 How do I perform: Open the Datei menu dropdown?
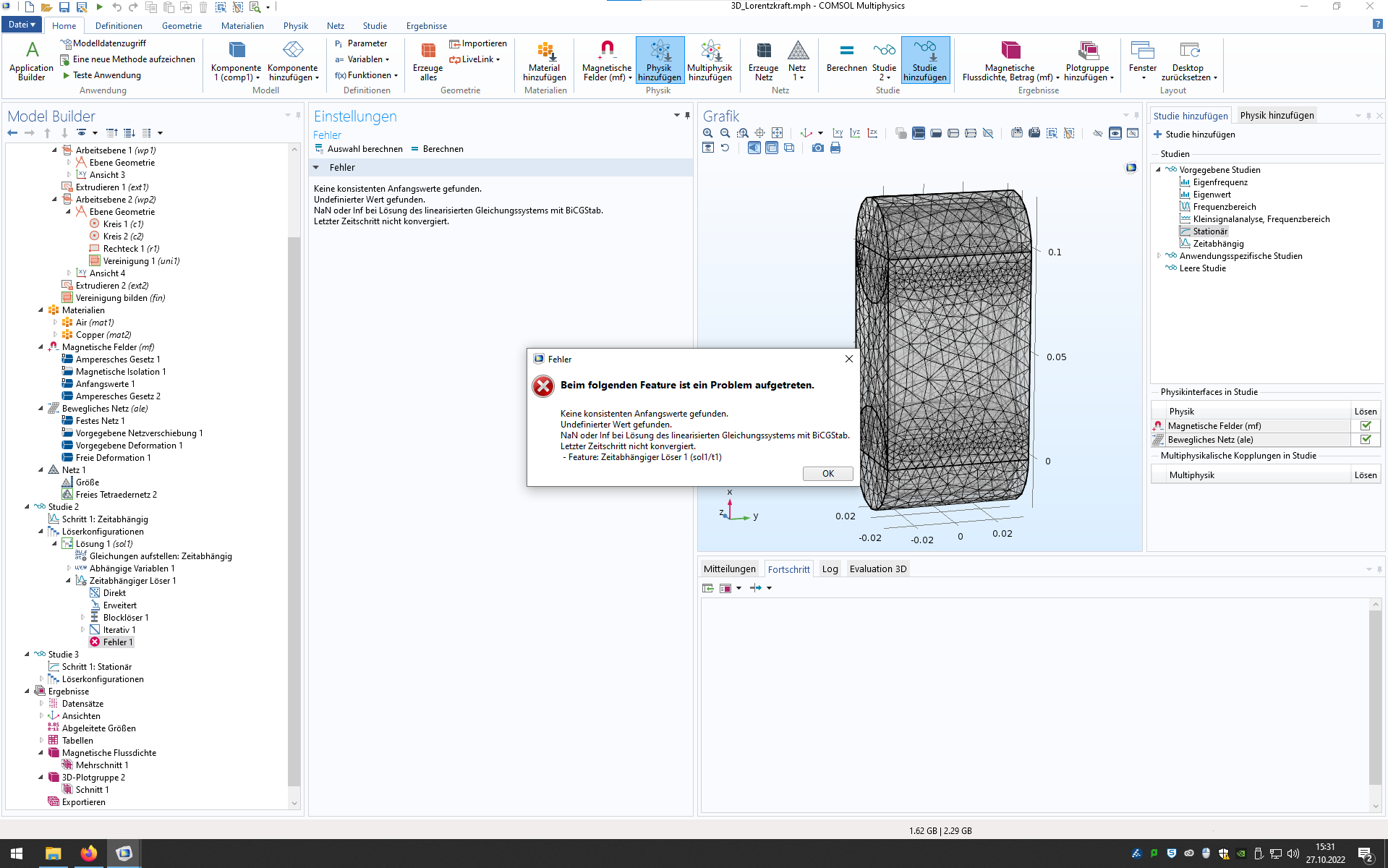22,25
